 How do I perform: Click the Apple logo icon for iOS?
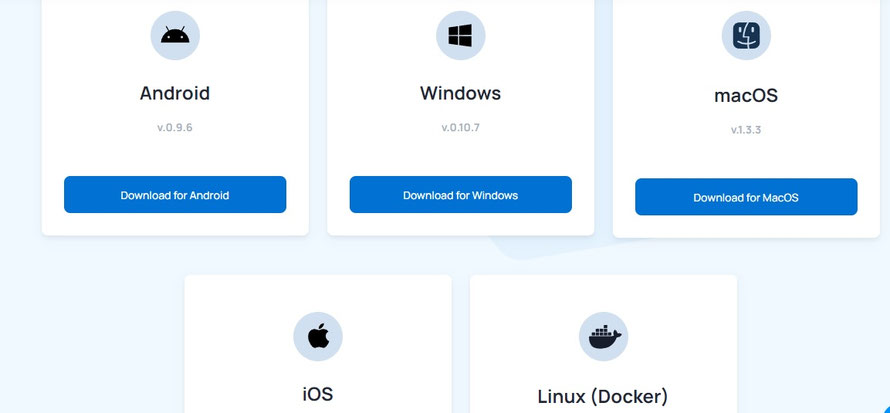pos(318,336)
